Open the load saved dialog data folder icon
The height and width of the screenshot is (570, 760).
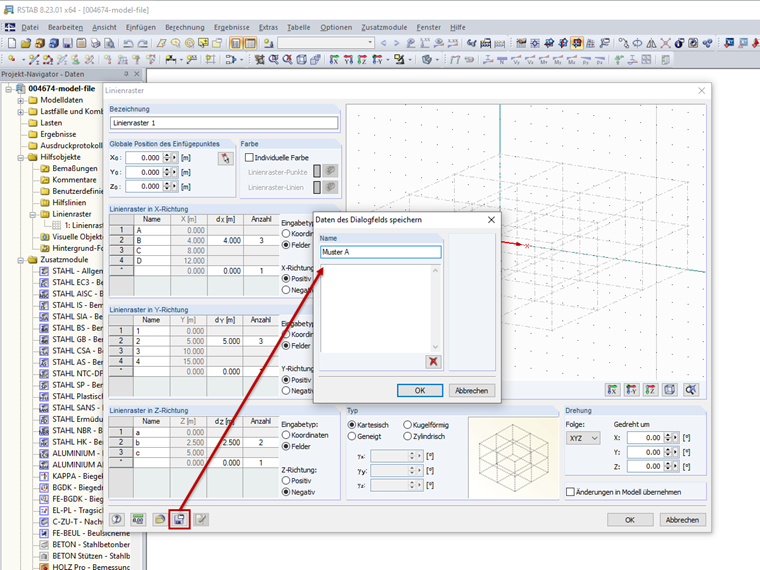click(x=159, y=520)
